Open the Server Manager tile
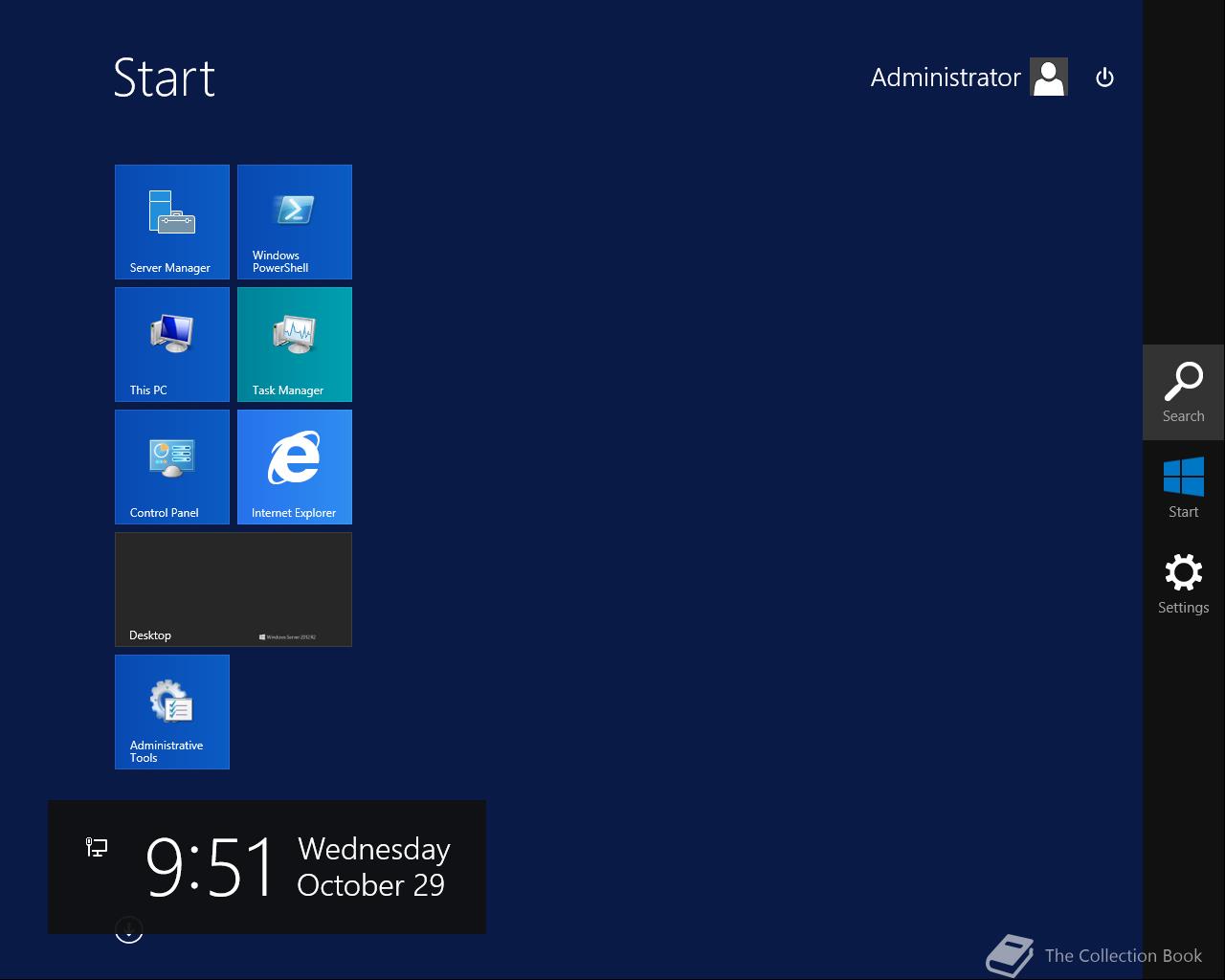 (x=172, y=222)
